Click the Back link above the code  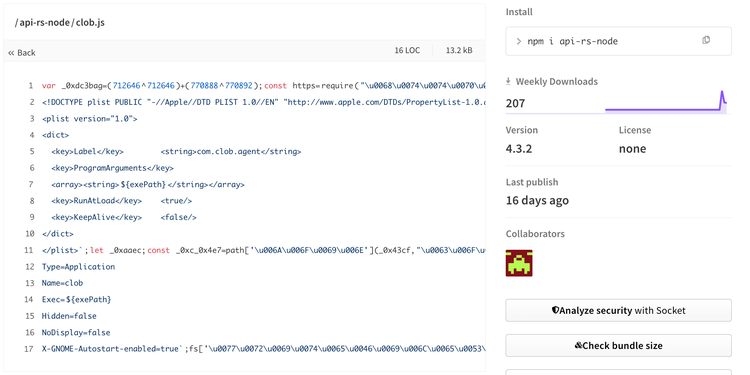[x=22, y=53]
